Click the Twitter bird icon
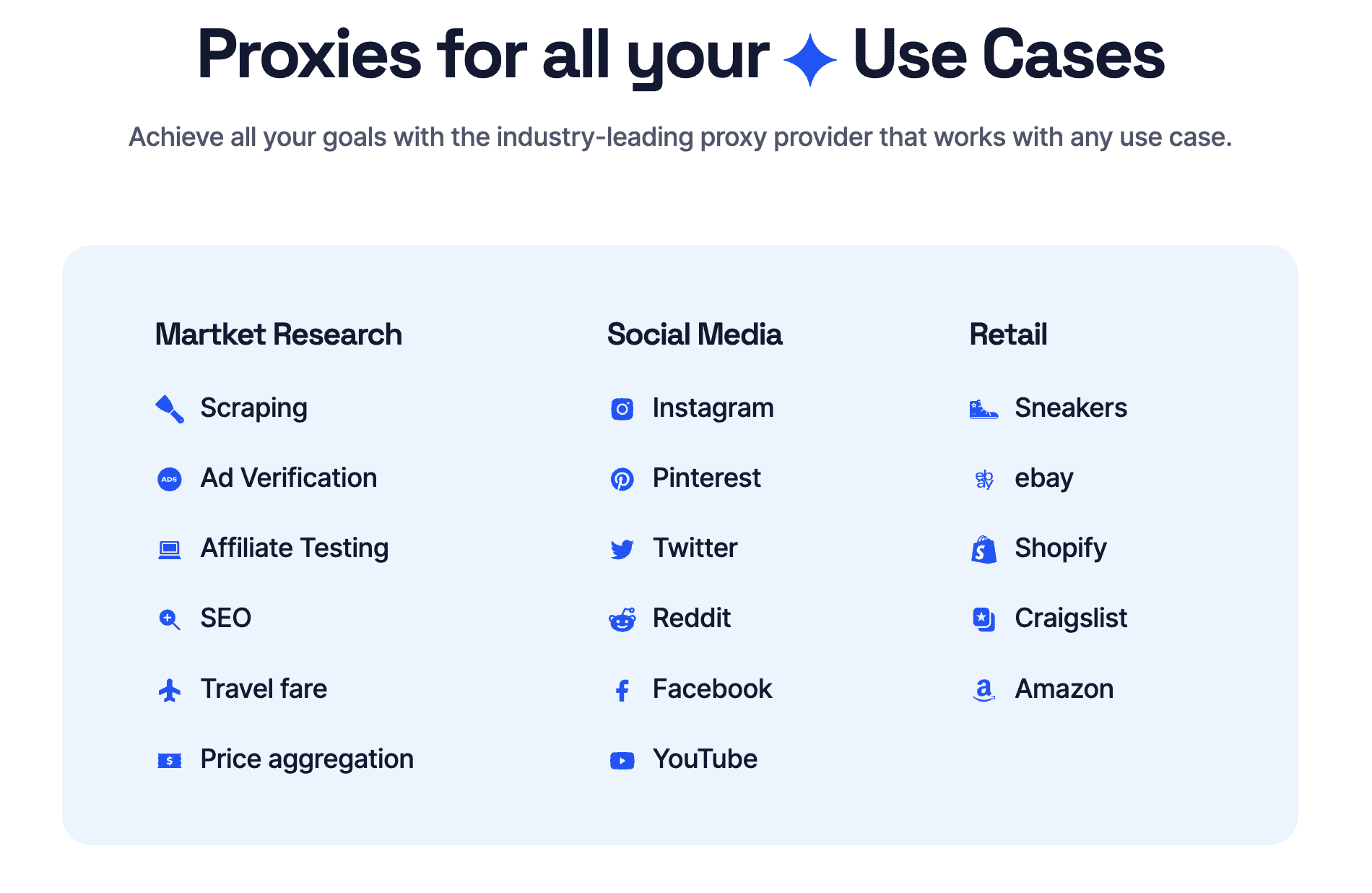 pos(622,549)
